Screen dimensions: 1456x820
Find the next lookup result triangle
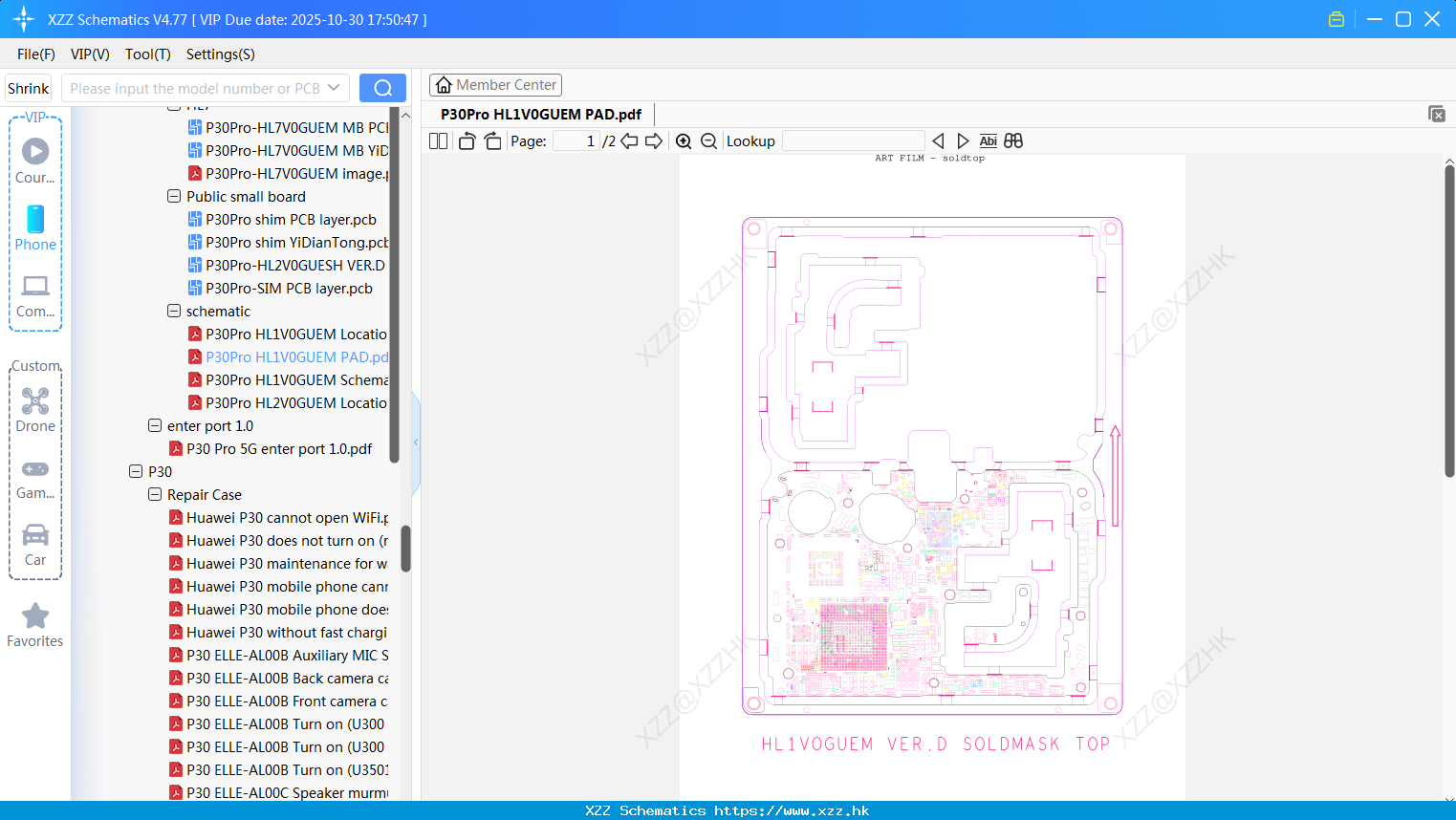pos(963,140)
